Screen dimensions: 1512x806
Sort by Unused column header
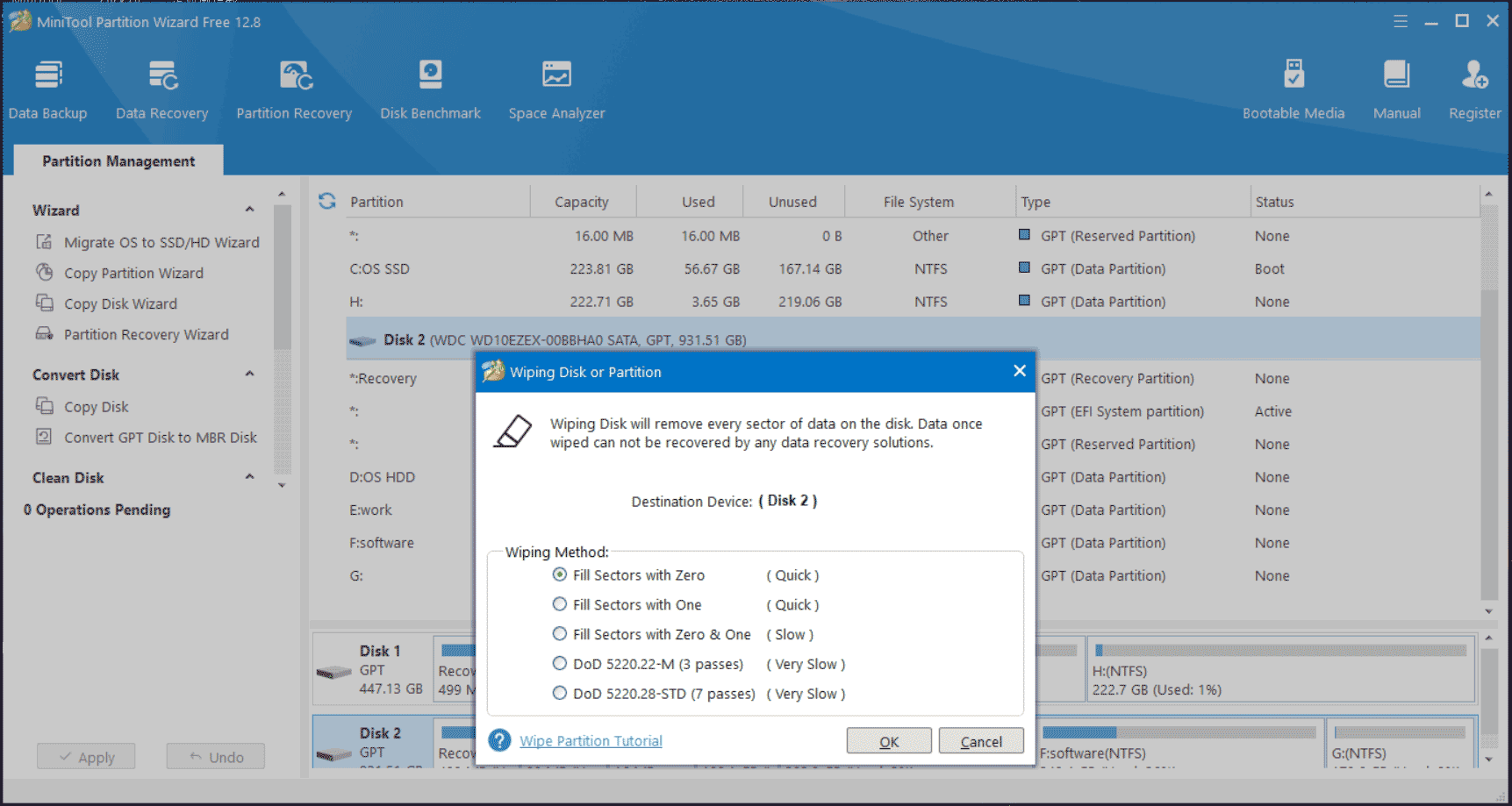[792, 202]
